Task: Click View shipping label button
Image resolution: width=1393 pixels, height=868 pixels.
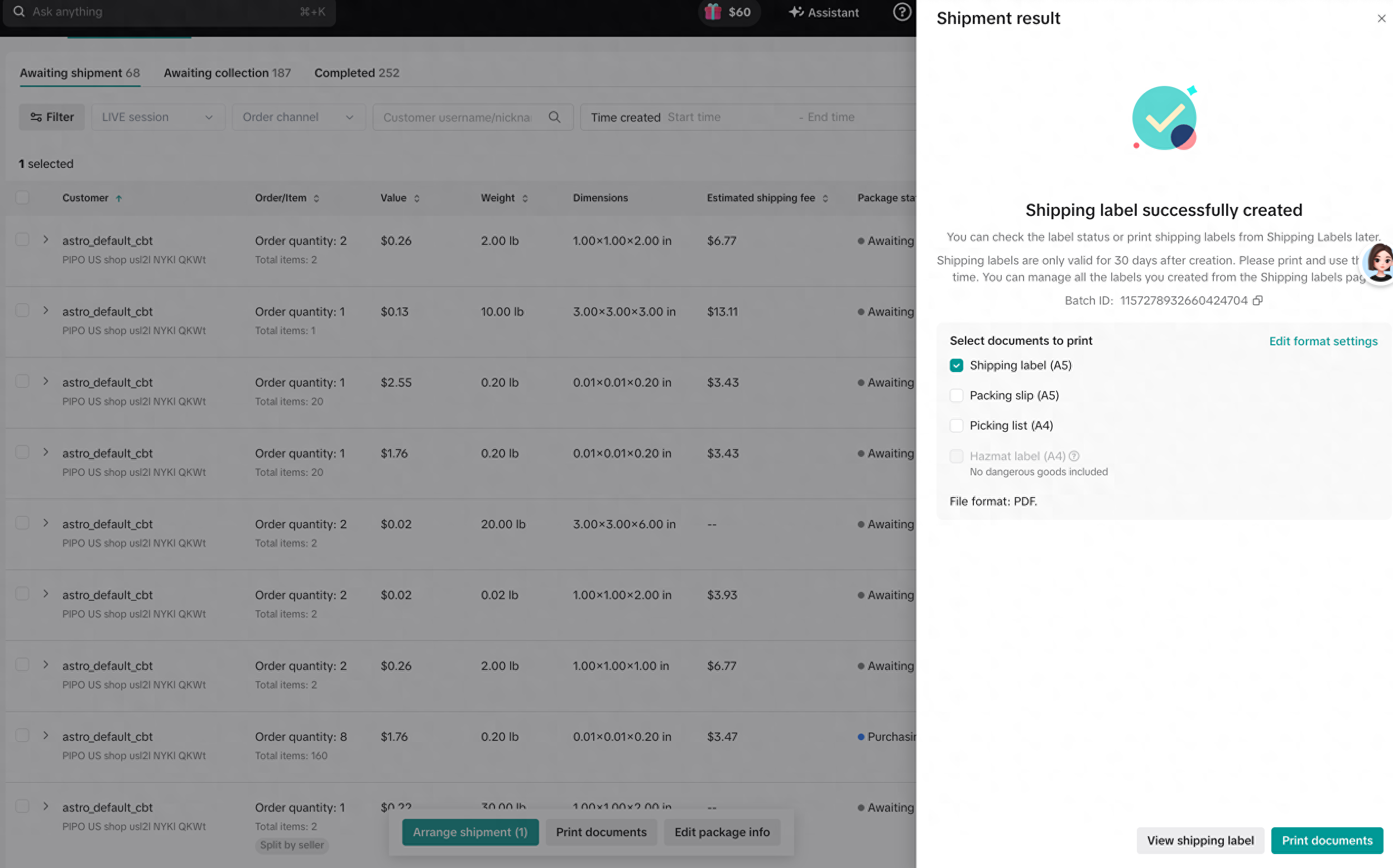Action: pyautogui.click(x=1200, y=841)
